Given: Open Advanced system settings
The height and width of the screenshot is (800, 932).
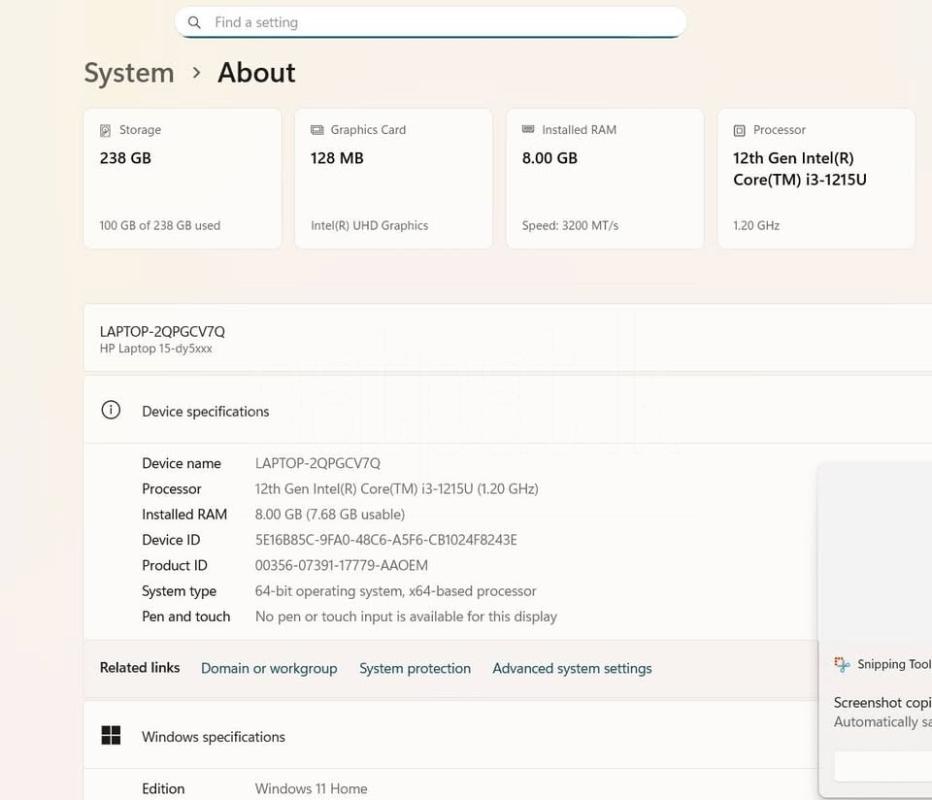Looking at the screenshot, I should pos(572,668).
